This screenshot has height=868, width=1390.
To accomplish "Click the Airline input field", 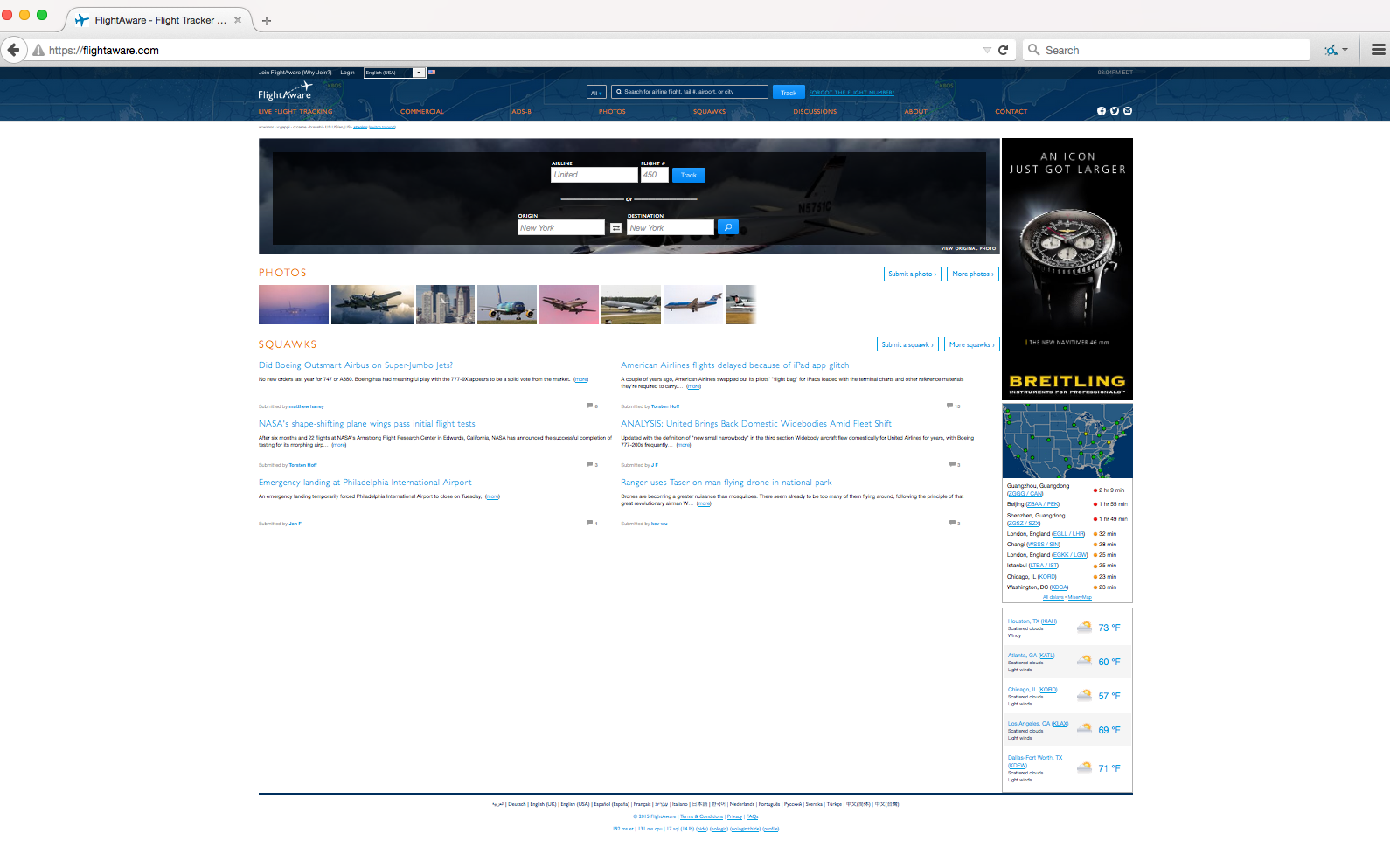I will tap(594, 175).
